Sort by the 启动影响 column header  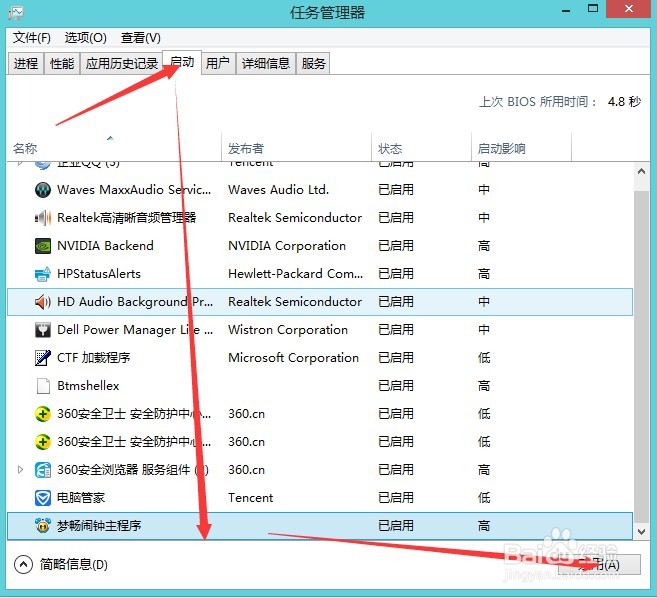coord(521,148)
